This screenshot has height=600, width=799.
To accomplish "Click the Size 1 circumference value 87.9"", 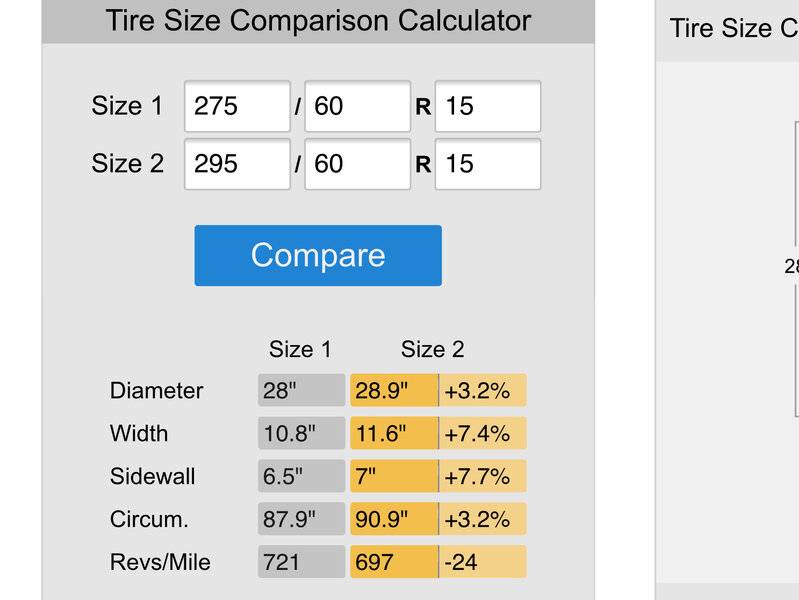I will pyautogui.click(x=302, y=518).
